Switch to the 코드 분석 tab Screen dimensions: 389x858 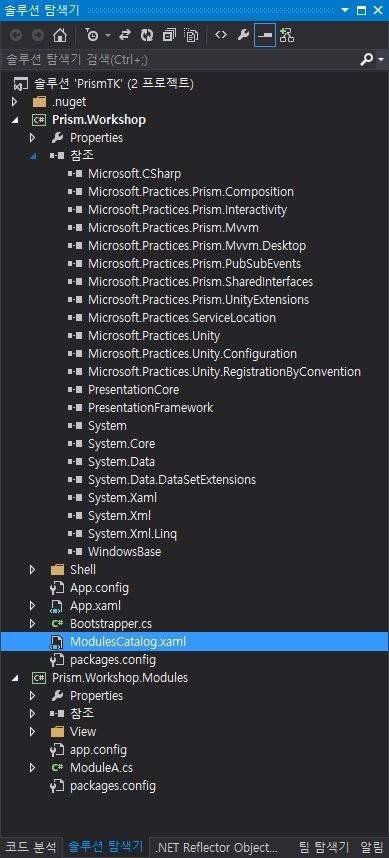[x=30, y=847]
